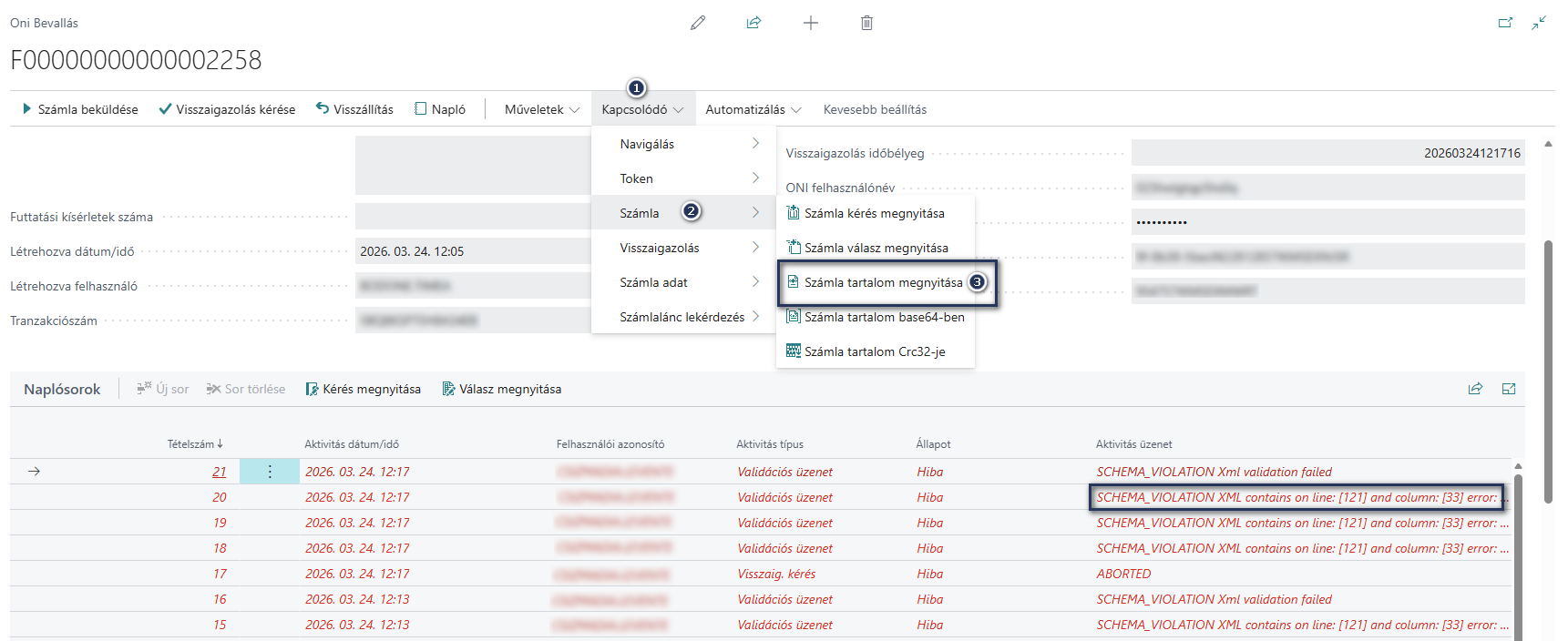Sort by Tételszám column header

click(195, 444)
